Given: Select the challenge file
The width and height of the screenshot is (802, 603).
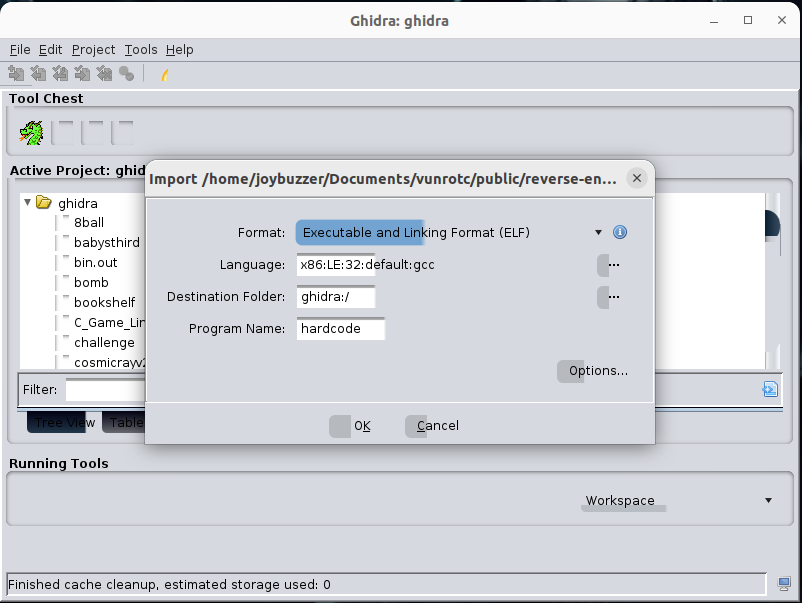Looking at the screenshot, I should point(104,343).
